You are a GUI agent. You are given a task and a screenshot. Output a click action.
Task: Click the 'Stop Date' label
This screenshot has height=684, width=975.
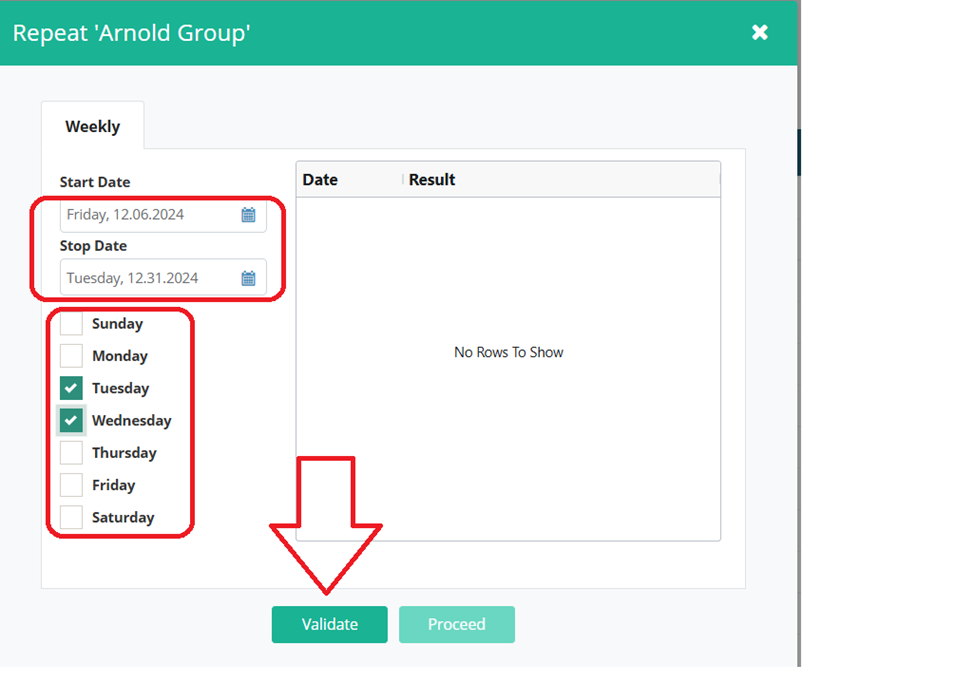click(93, 246)
